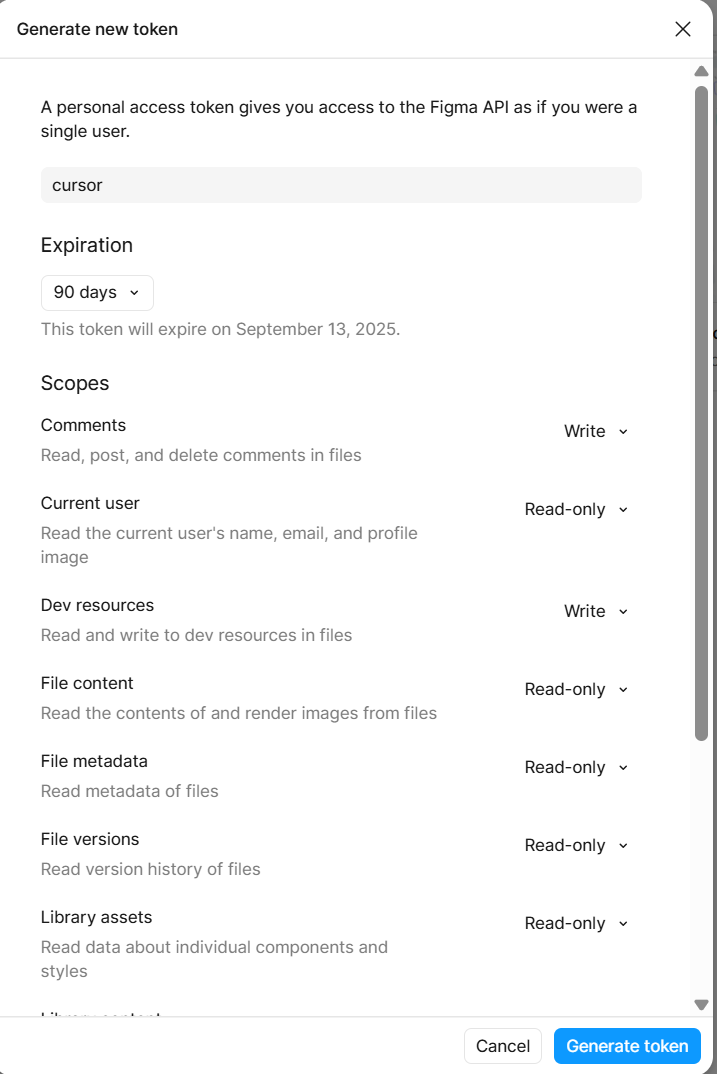Click the scrollbar down arrow
This screenshot has width=717, height=1074.
[x=701, y=1005]
